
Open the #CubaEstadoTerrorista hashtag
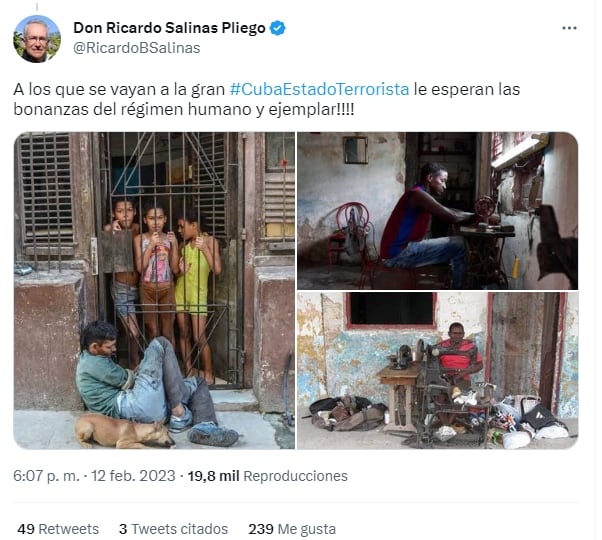point(319,89)
